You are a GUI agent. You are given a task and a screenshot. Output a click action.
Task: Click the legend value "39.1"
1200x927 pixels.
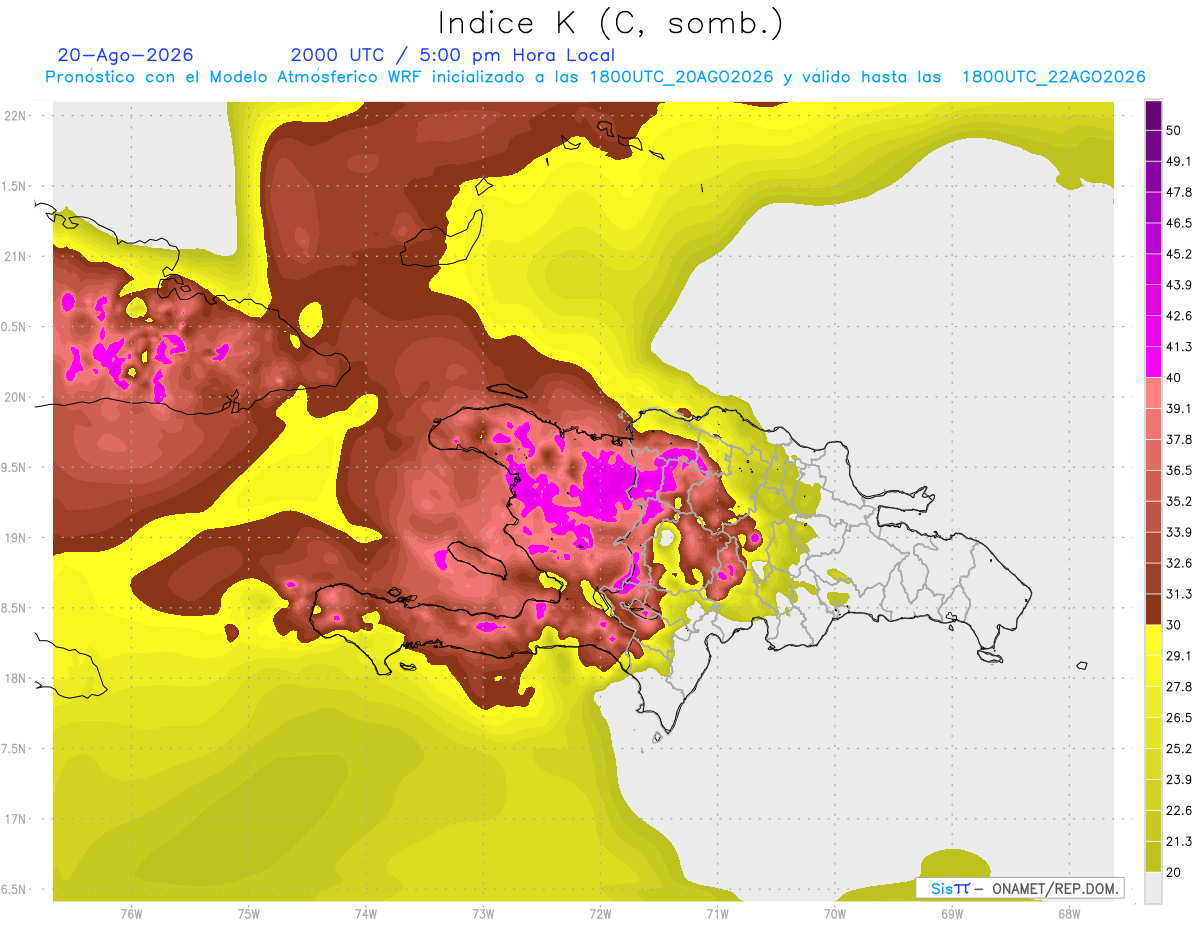(1179, 408)
